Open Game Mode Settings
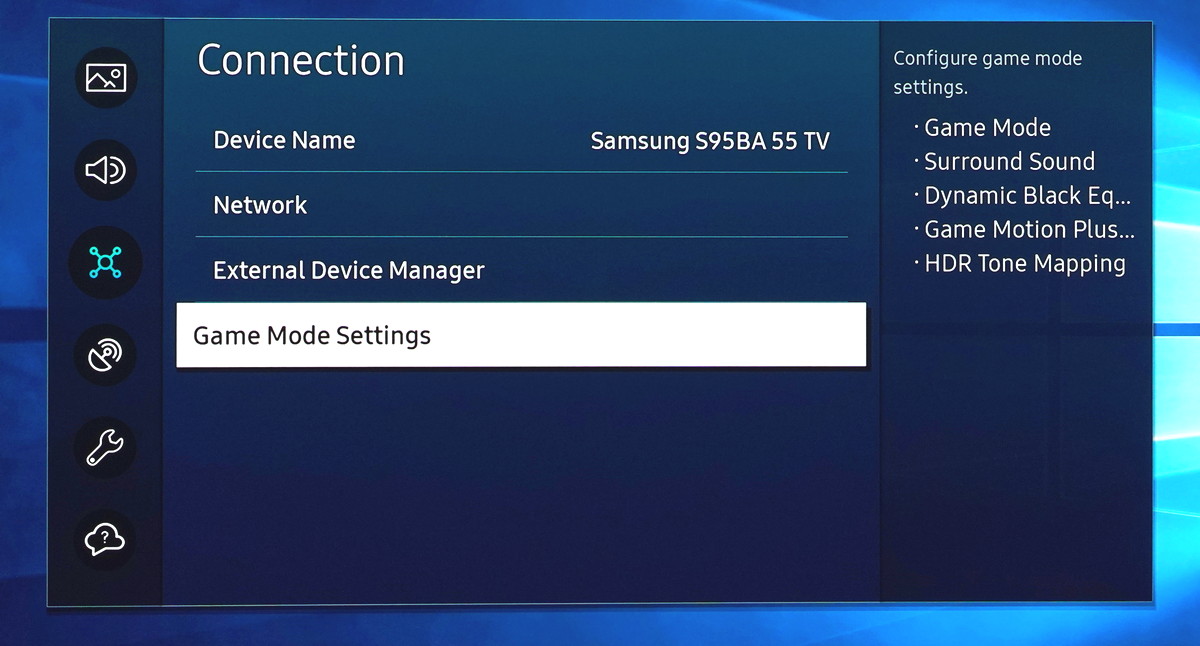The image size is (1200, 646). coord(521,335)
